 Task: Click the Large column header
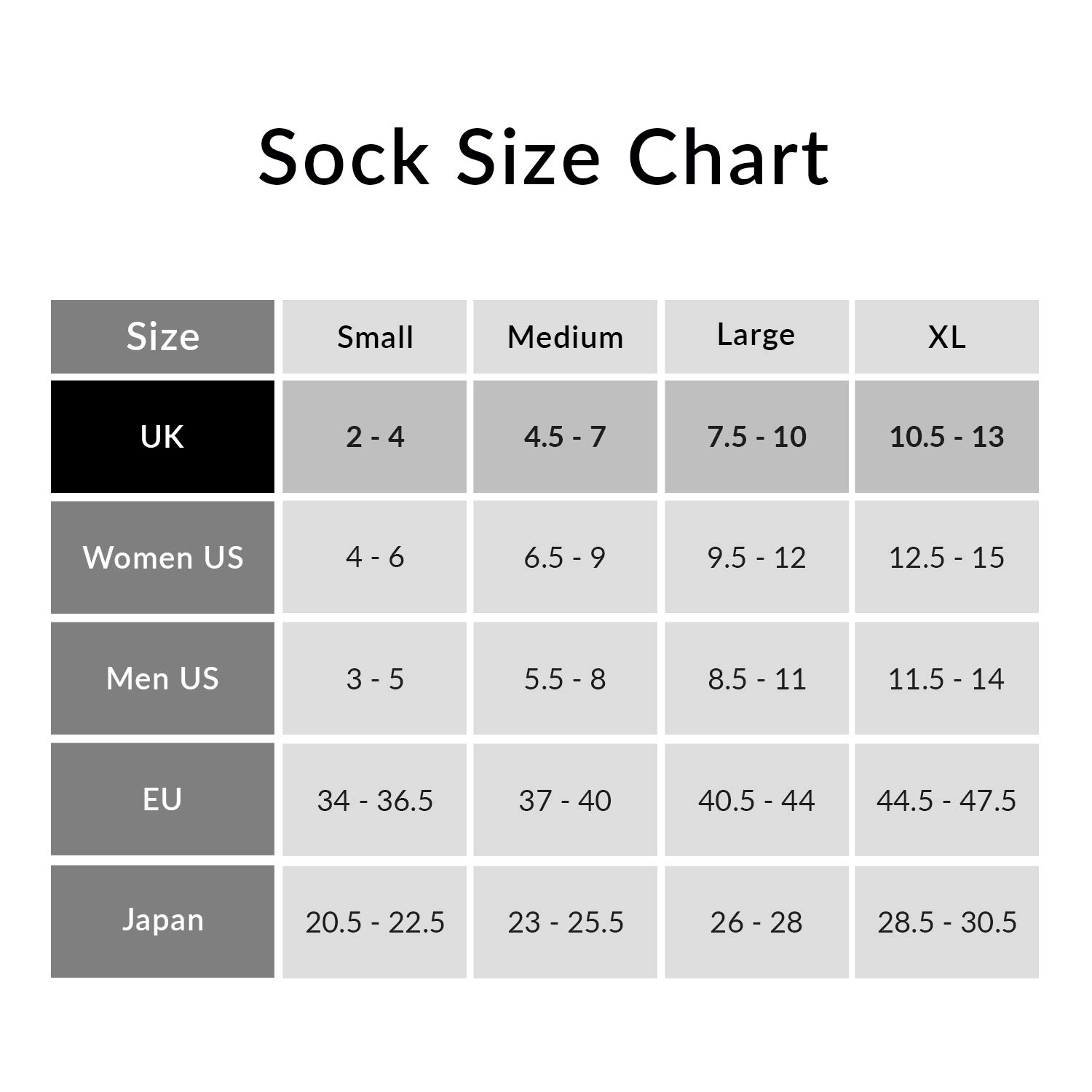pyautogui.click(x=756, y=336)
